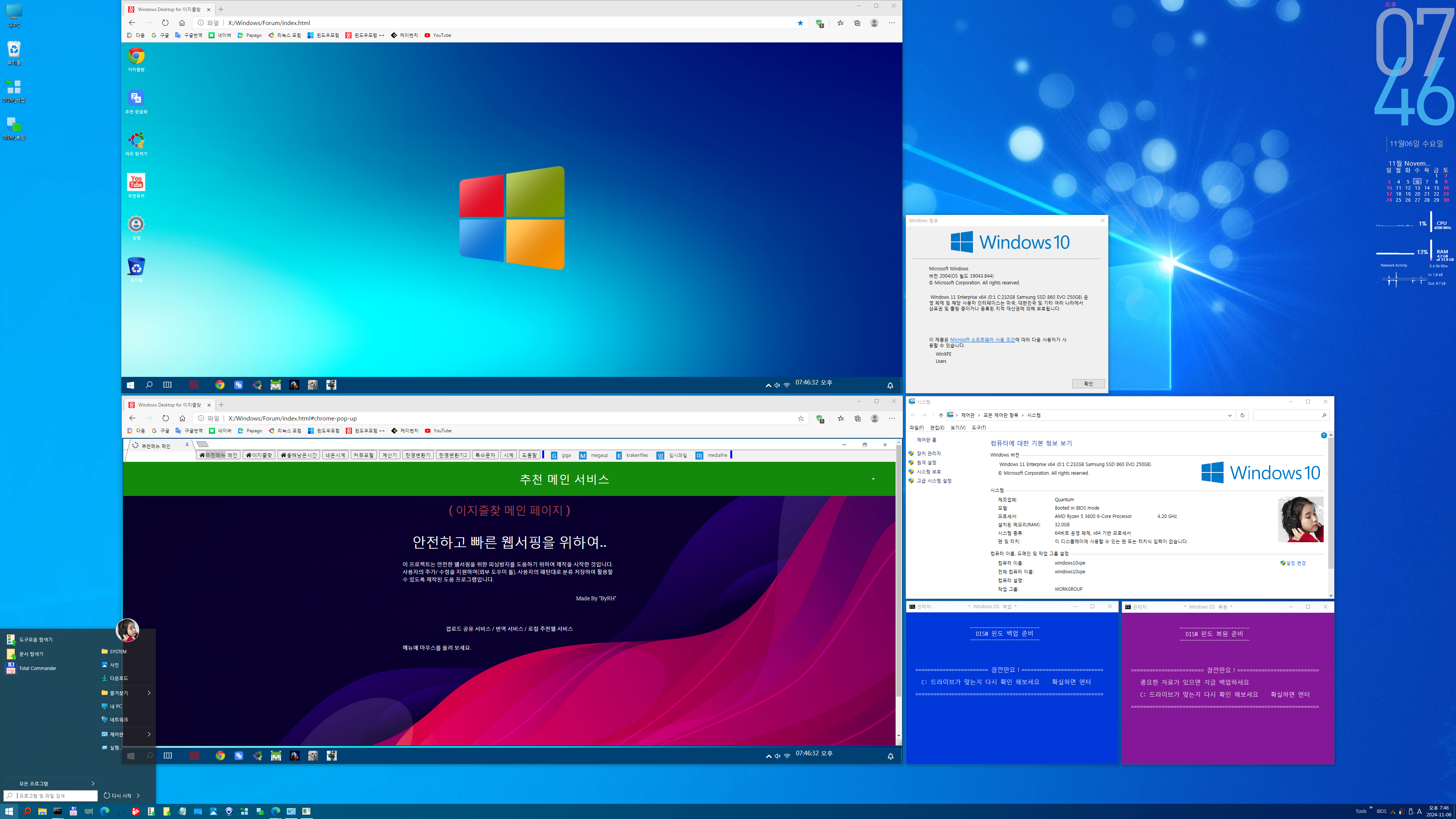Image resolution: width=1456 pixels, height=819 pixels.
Task: Open YouTube bookmark in bottom browser window
Action: pyautogui.click(x=439, y=431)
